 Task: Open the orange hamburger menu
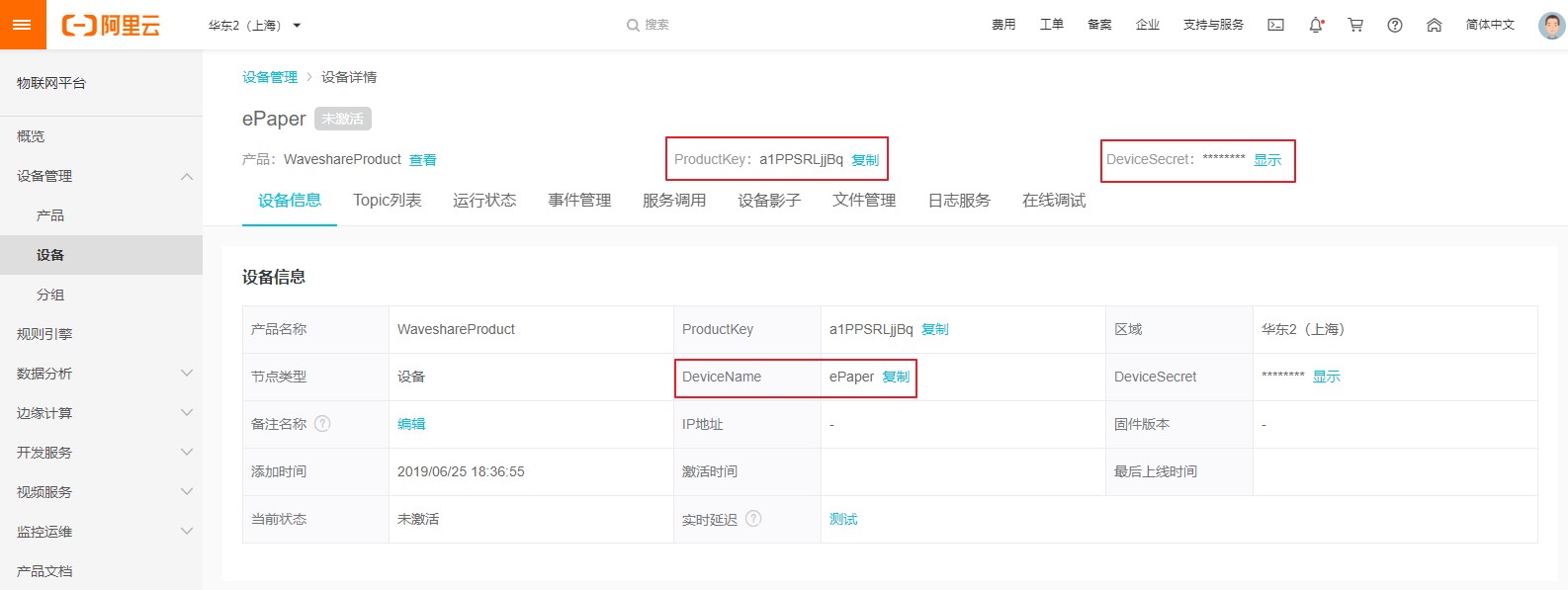point(23,25)
